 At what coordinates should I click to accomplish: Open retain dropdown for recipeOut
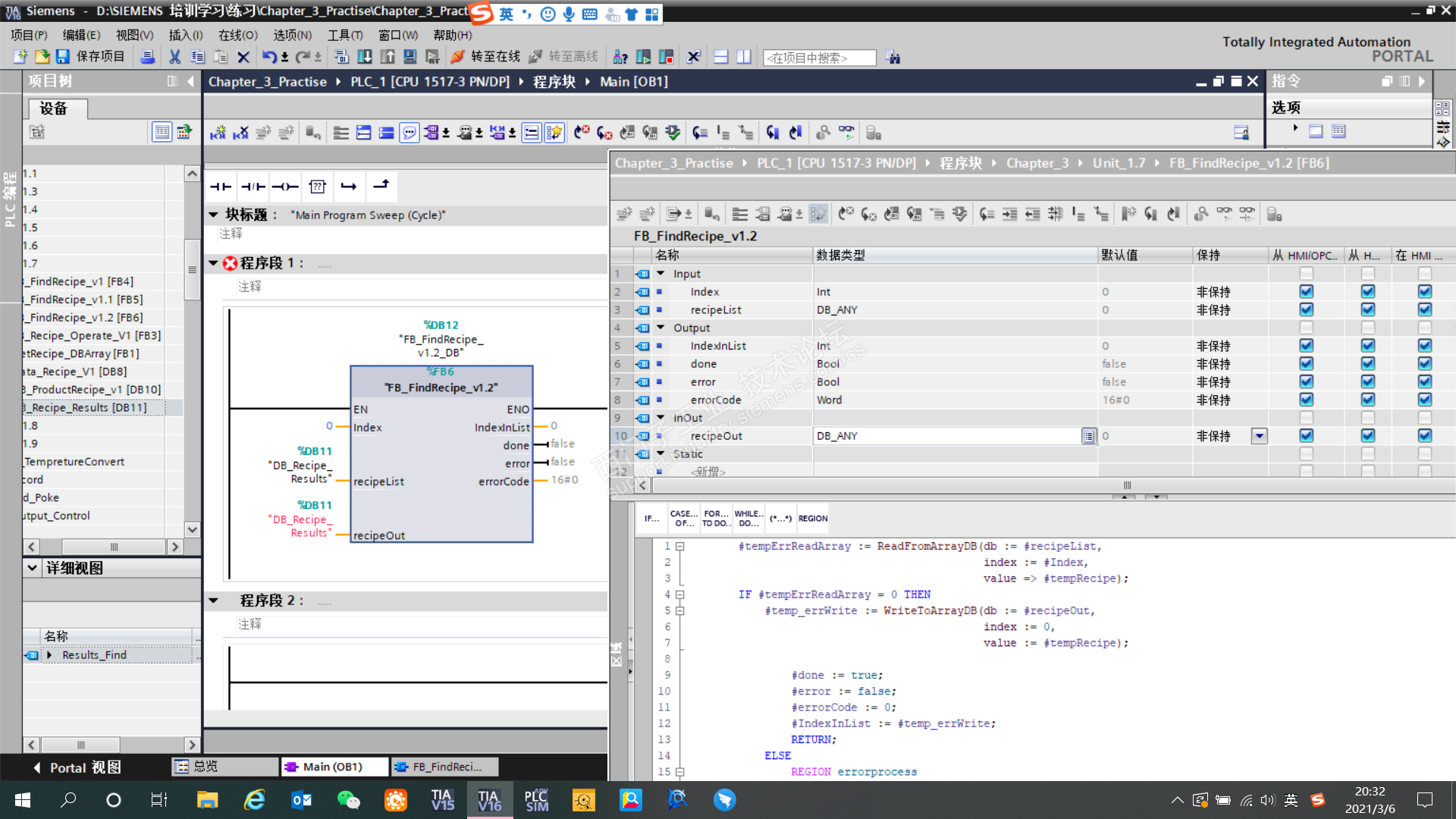click(1259, 436)
